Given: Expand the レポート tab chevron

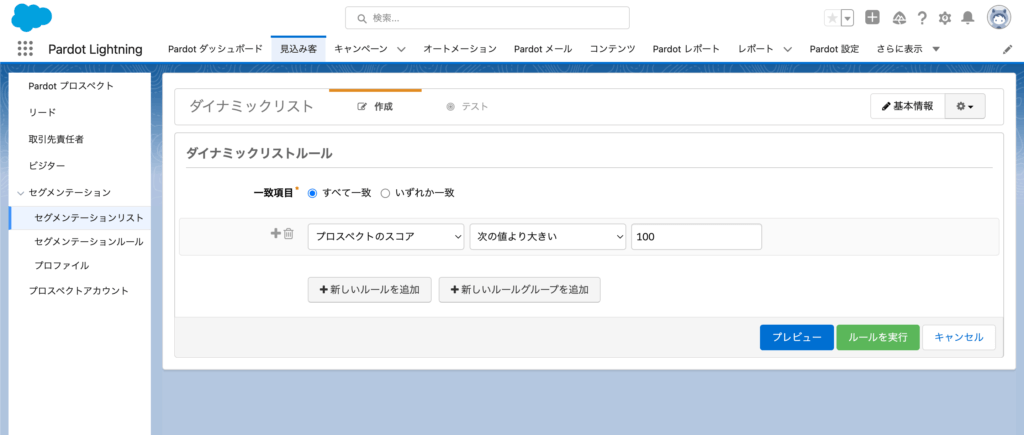Looking at the screenshot, I should (x=788, y=49).
